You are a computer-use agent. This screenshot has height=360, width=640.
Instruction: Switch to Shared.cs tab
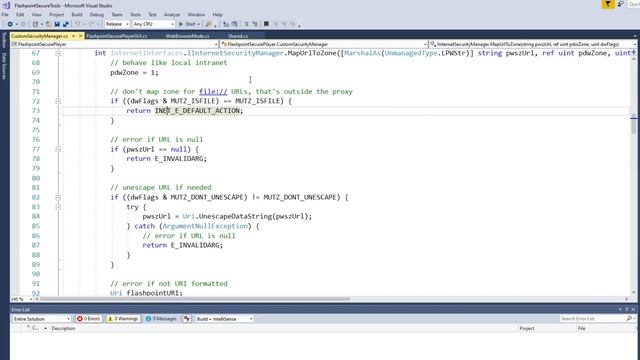pos(238,36)
